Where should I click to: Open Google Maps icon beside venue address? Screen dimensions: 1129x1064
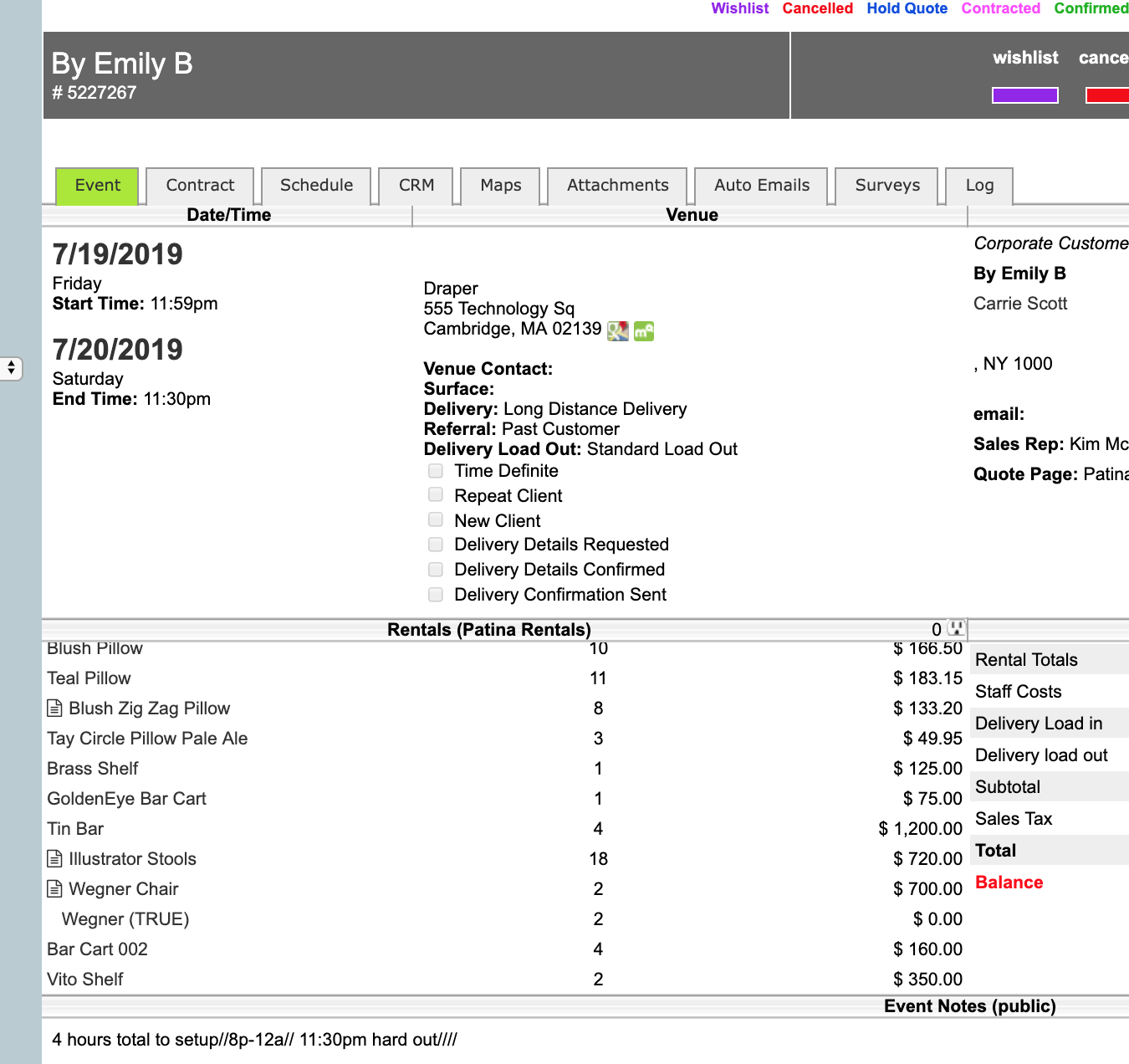click(617, 330)
